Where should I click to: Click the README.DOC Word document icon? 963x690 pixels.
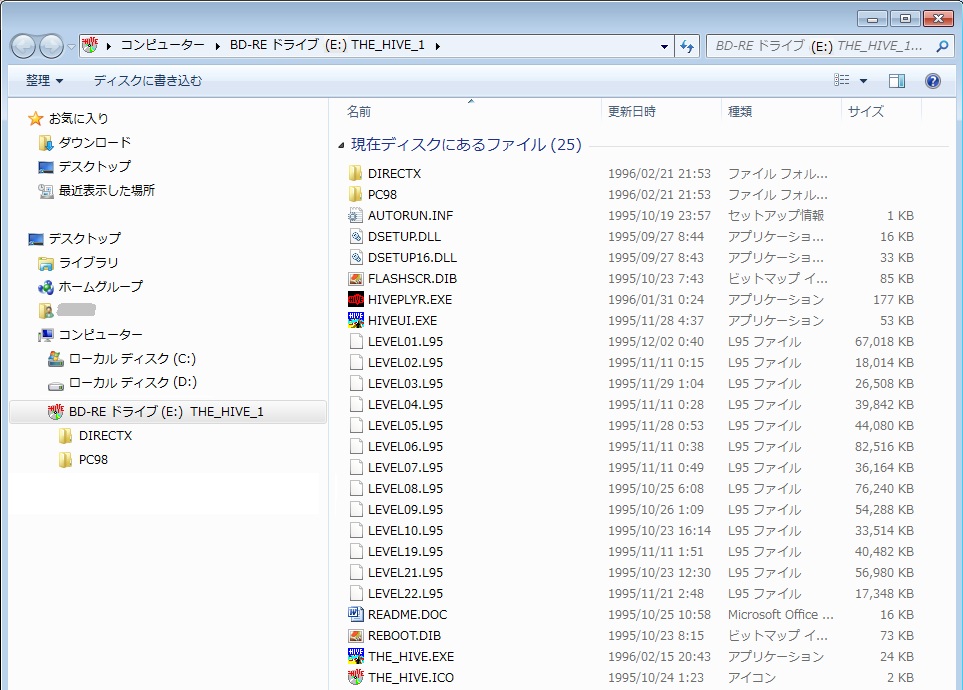[356, 614]
